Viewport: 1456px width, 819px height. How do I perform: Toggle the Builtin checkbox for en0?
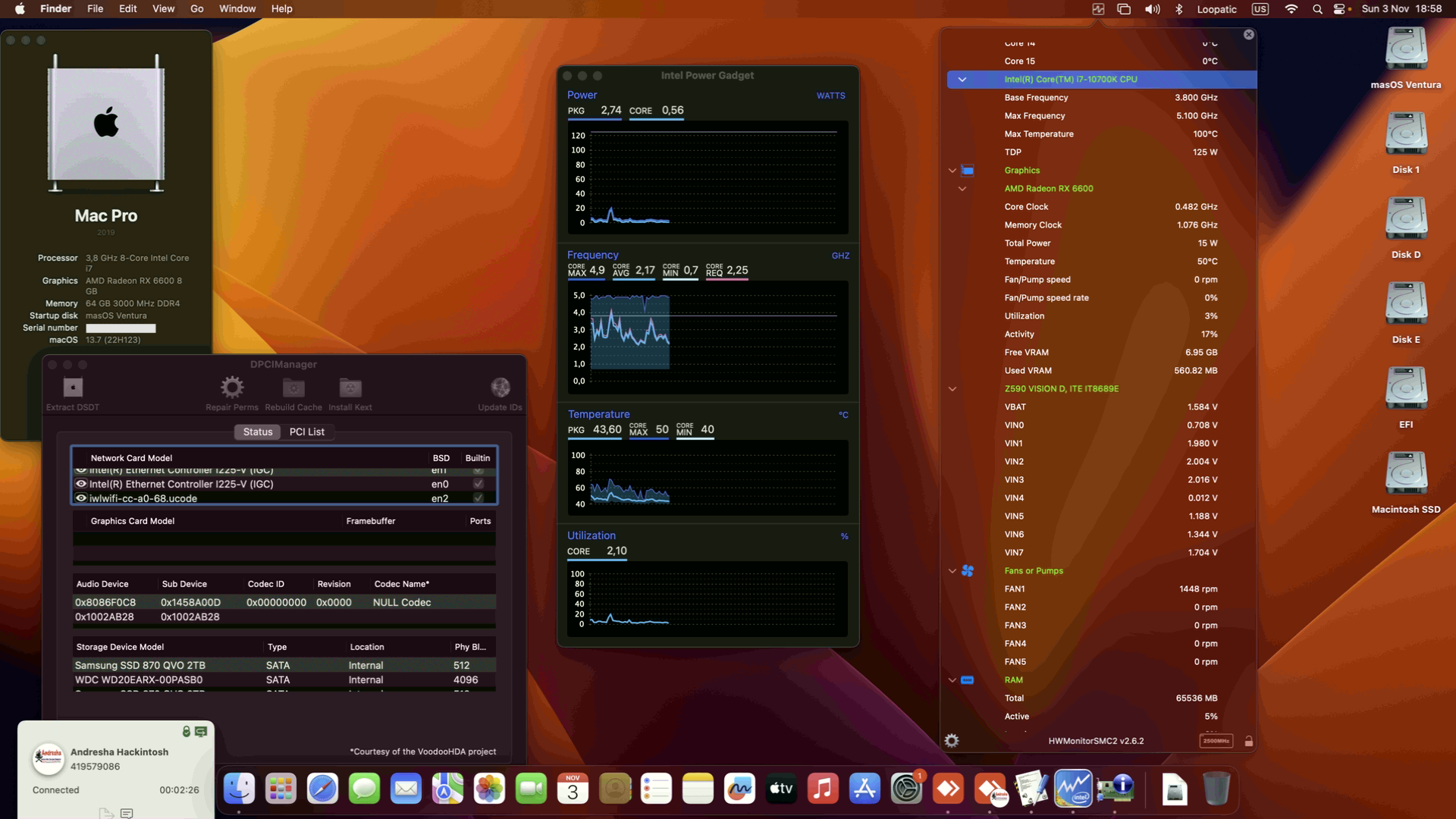click(478, 484)
